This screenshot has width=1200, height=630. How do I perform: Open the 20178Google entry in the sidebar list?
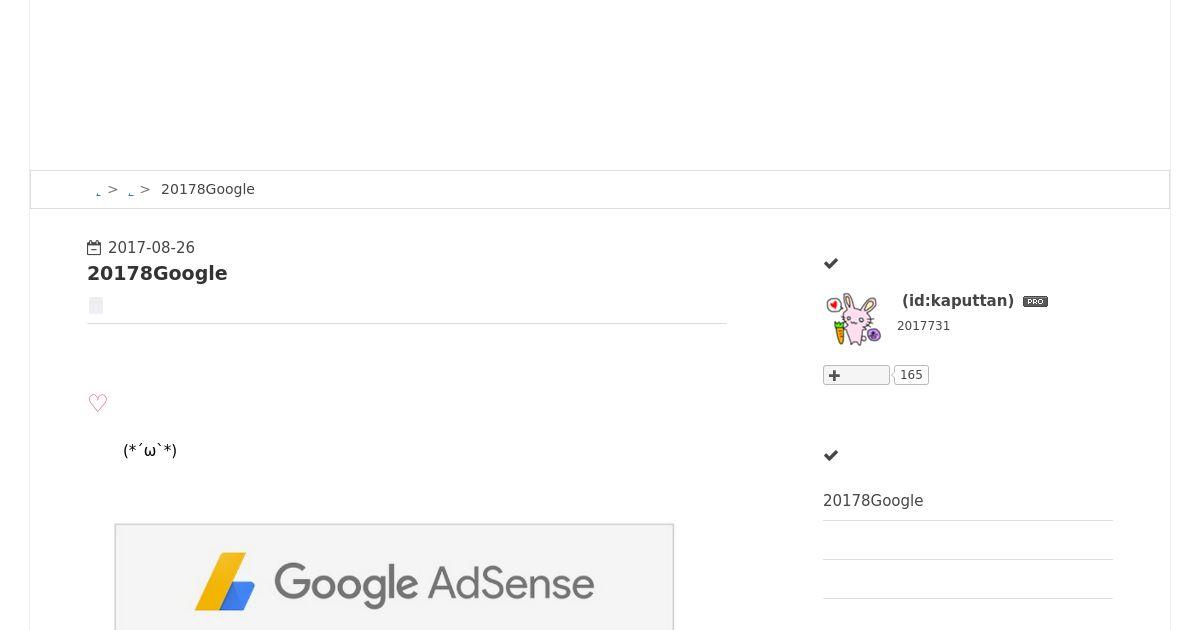873,501
